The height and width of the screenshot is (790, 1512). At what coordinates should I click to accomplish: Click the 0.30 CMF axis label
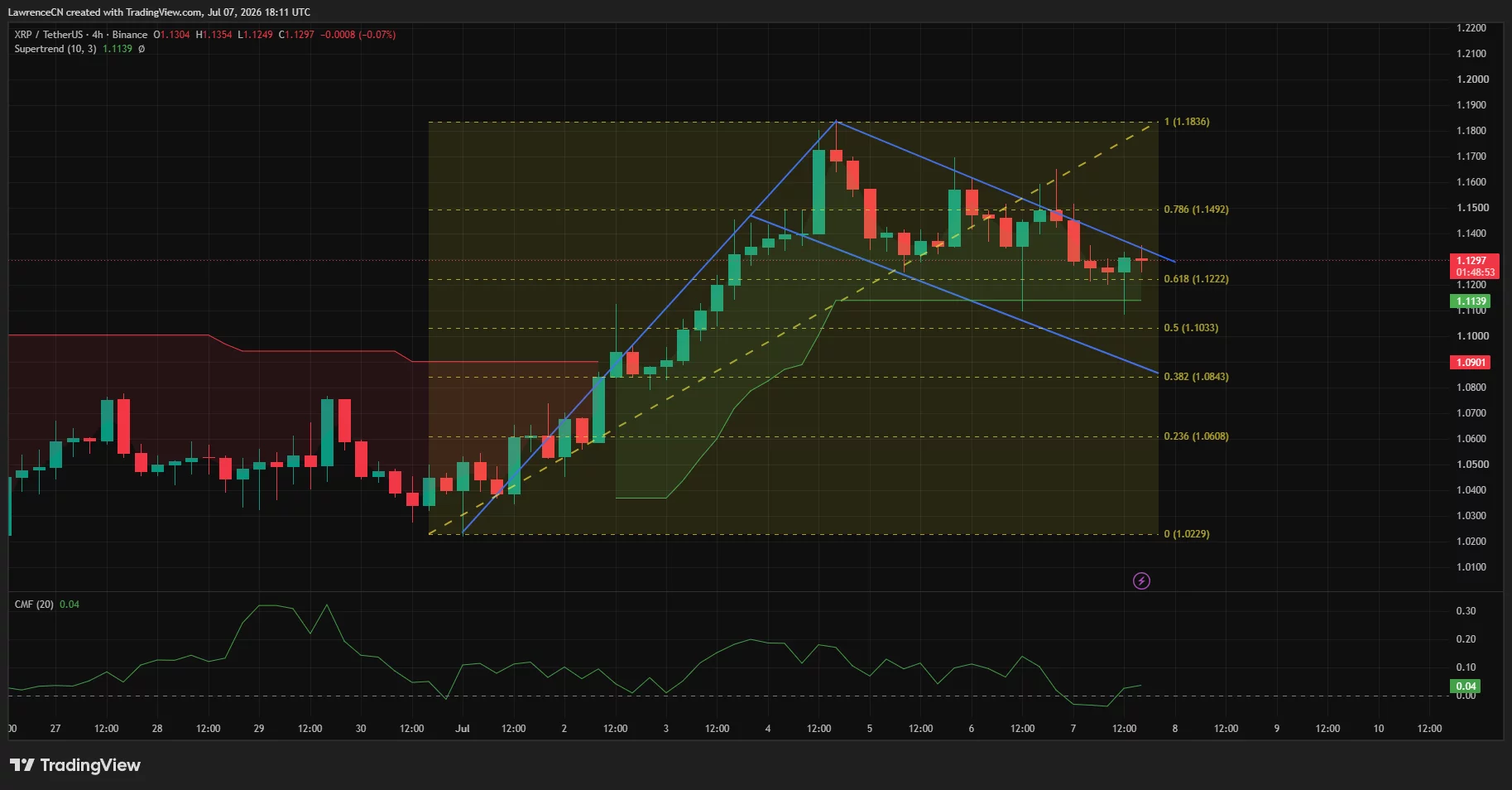coord(1466,611)
